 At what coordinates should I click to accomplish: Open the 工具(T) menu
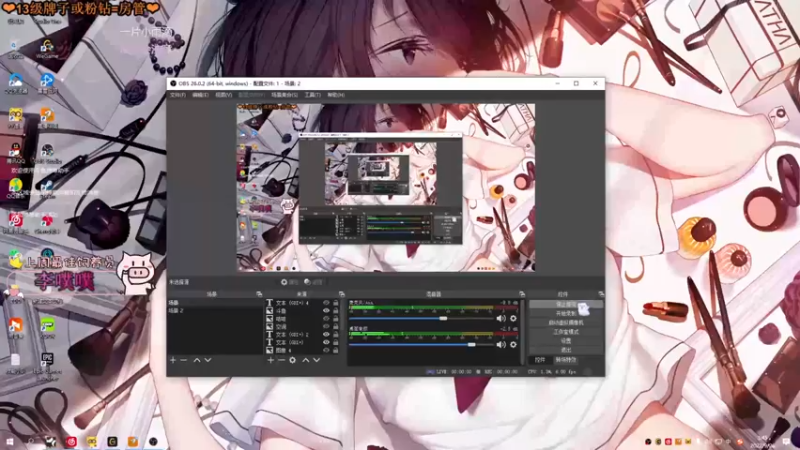(312, 95)
